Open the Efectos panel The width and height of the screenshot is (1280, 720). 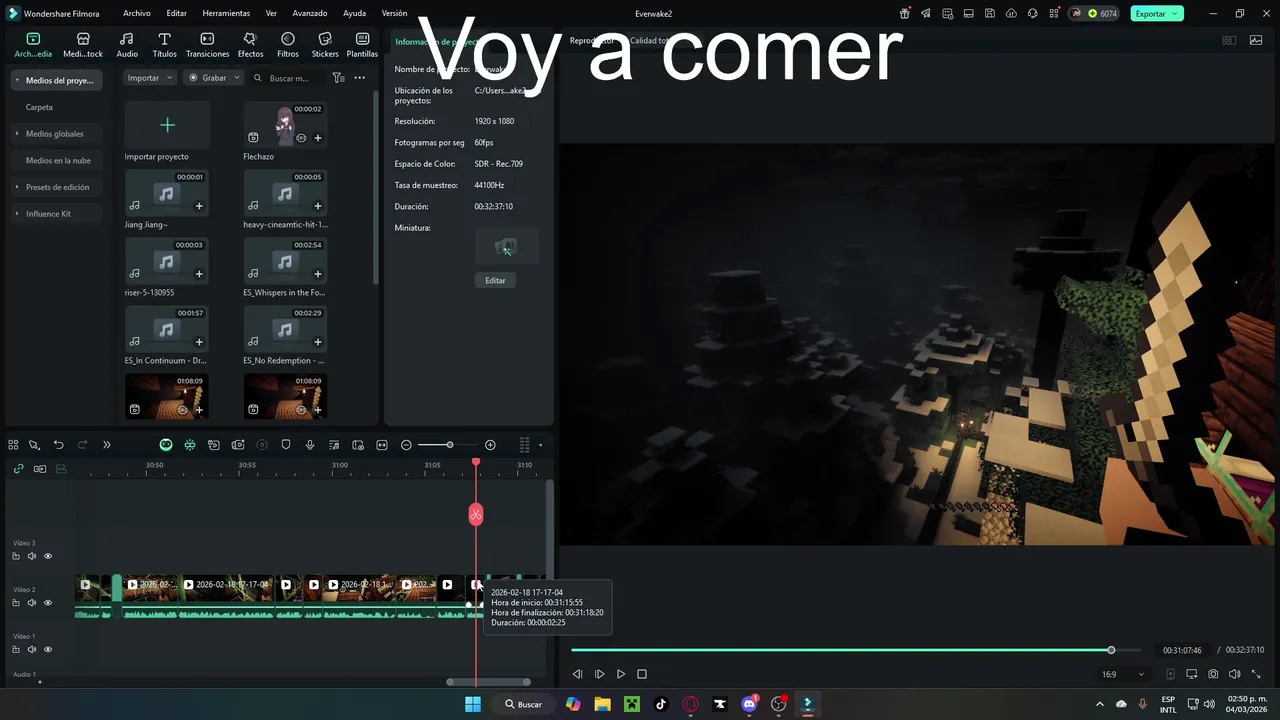pos(250,44)
